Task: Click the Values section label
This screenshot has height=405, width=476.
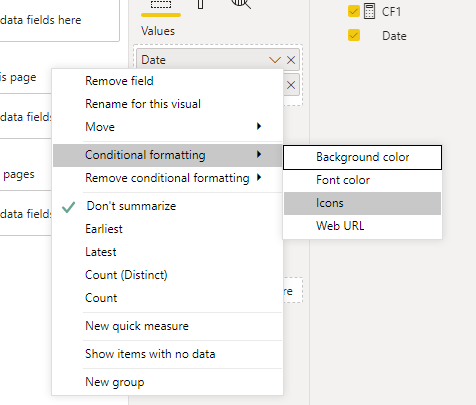Action: [x=158, y=31]
